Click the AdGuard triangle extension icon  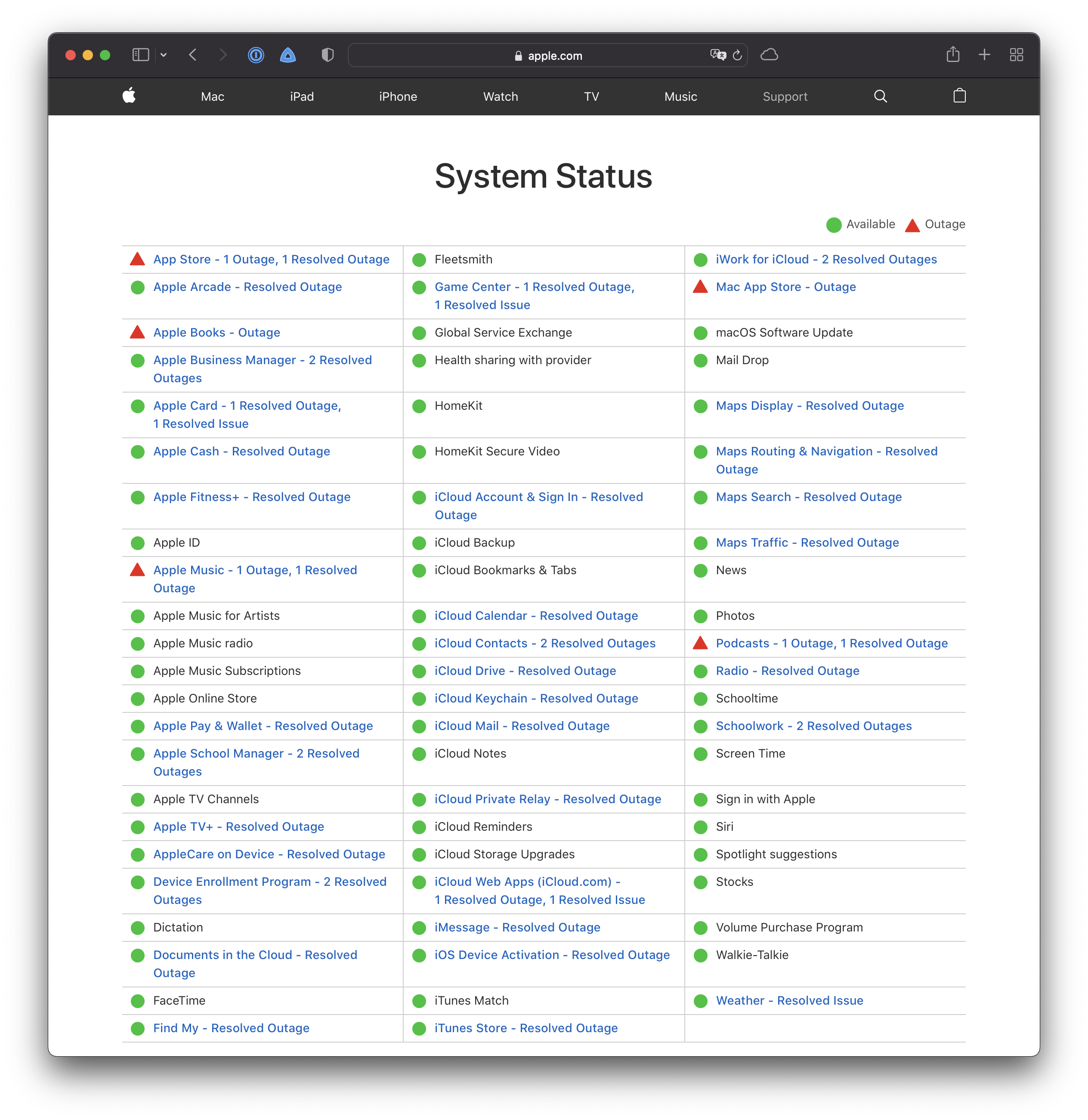(287, 55)
